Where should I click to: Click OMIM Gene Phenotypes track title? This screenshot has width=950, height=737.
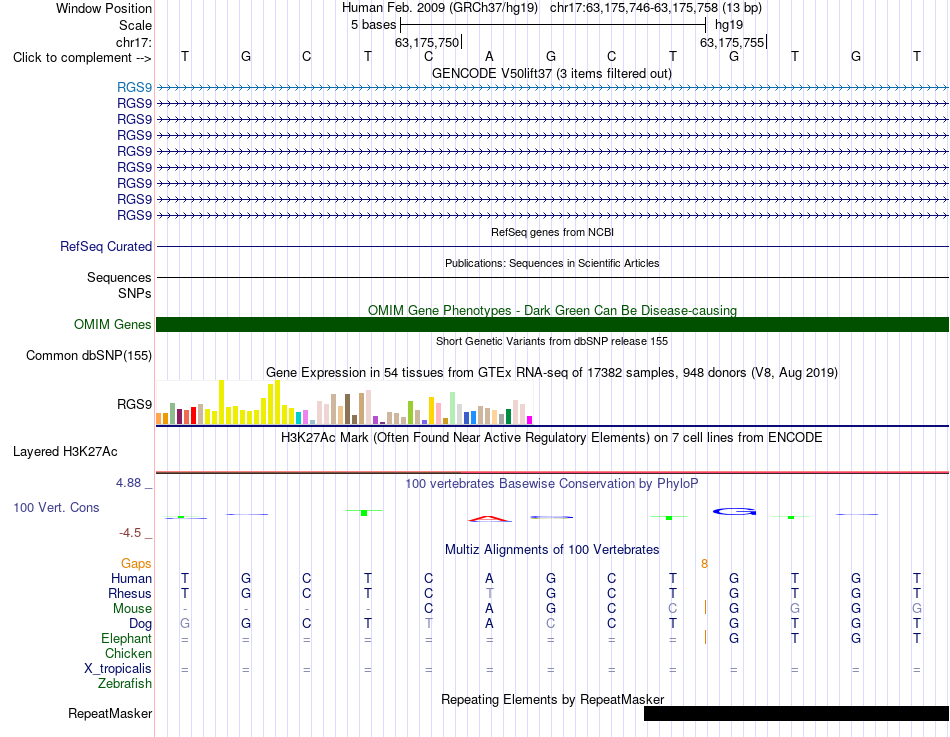(x=552, y=310)
